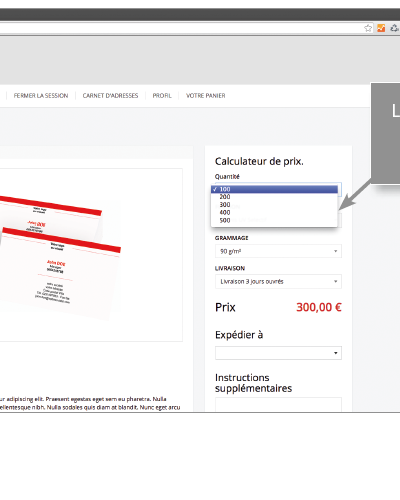The width and height of the screenshot is (400, 500).
Task: Expand the GRAMMAGE 90 g/m² dropdown
Action: 278,251
